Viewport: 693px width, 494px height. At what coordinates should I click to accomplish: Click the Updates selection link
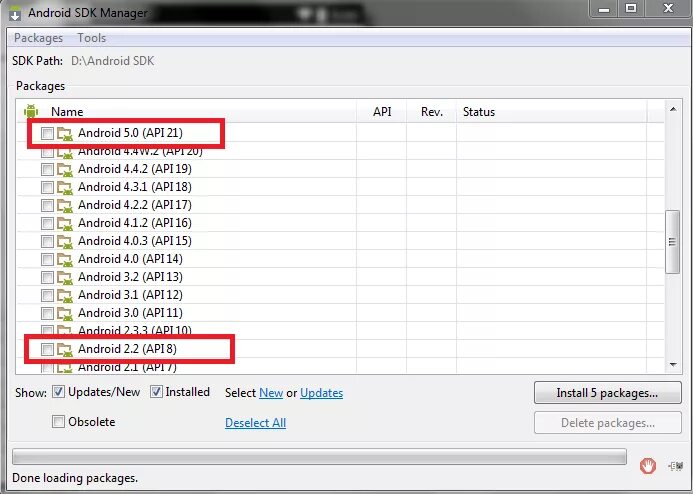321,393
